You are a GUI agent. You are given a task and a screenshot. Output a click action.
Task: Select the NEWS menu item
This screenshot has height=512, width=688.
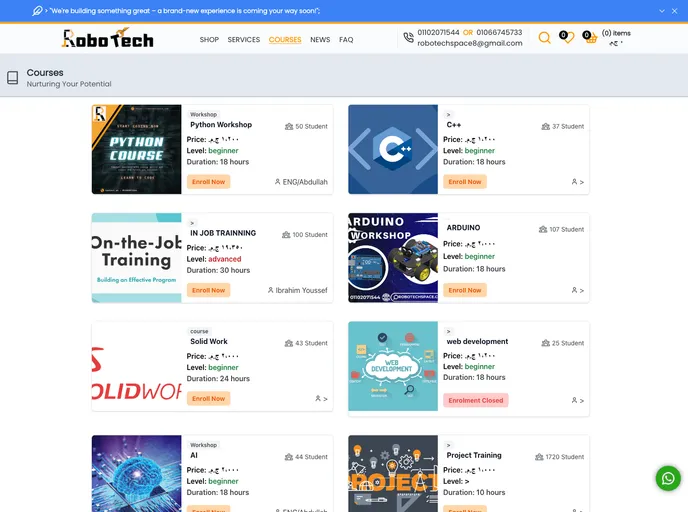[320, 39]
